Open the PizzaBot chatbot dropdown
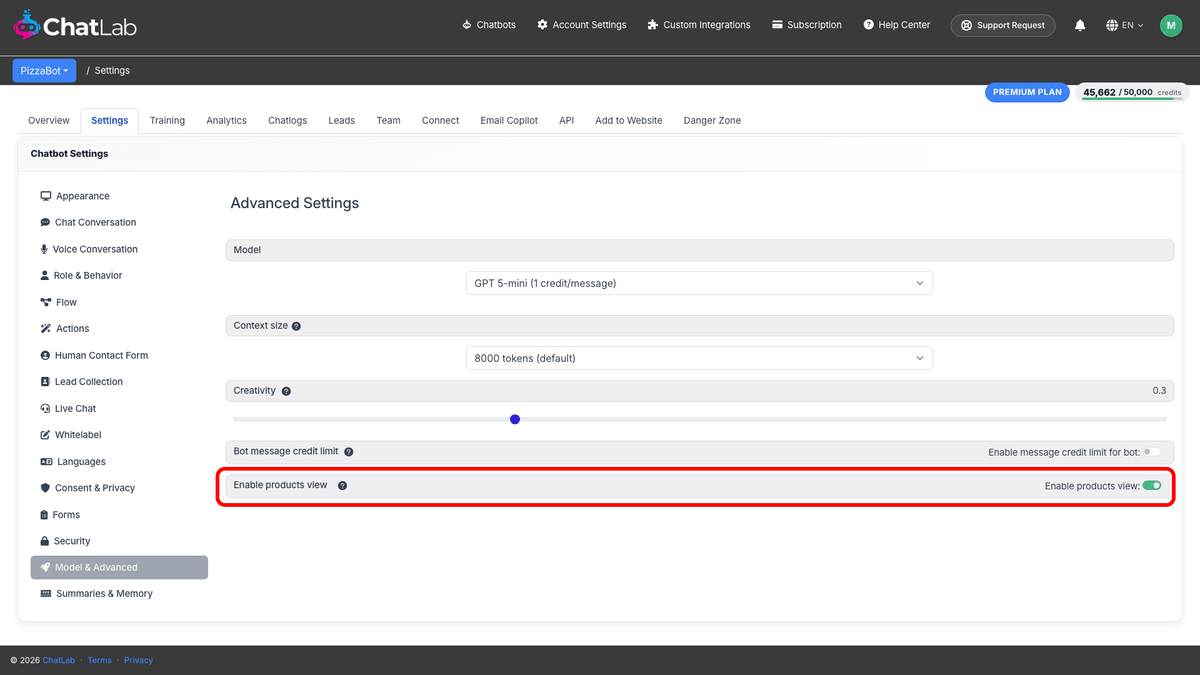This screenshot has width=1200, height=675. coord(44,71)
